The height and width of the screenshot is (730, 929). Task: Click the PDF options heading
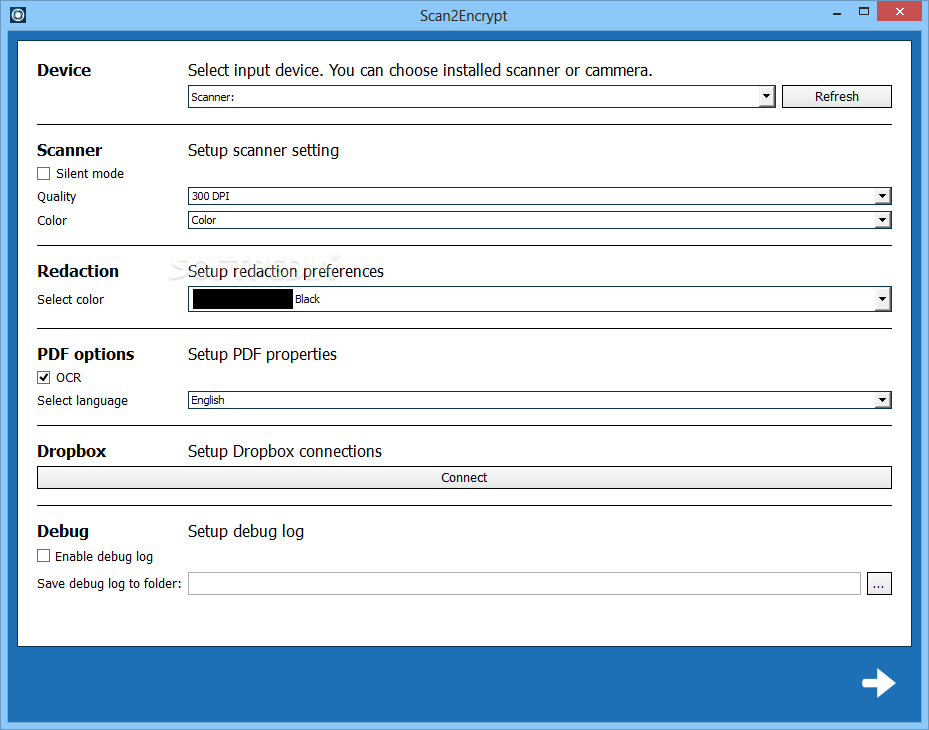click(x=86, y=354)
